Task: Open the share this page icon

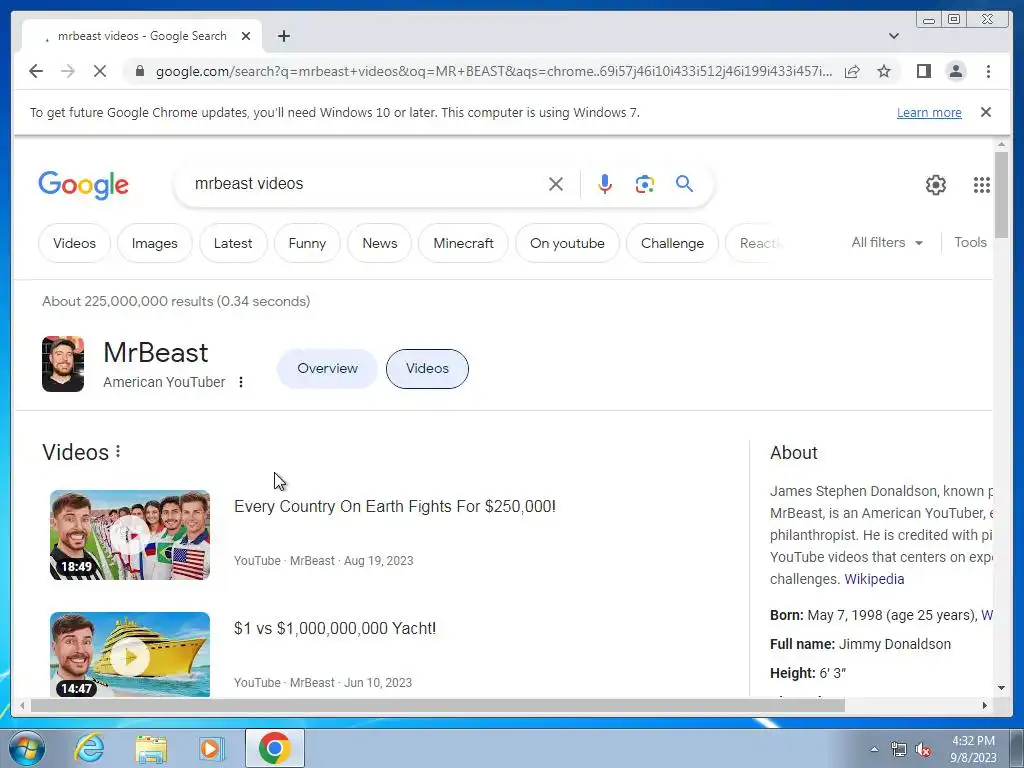Action: pyautogui.click(x=852, y=71)
